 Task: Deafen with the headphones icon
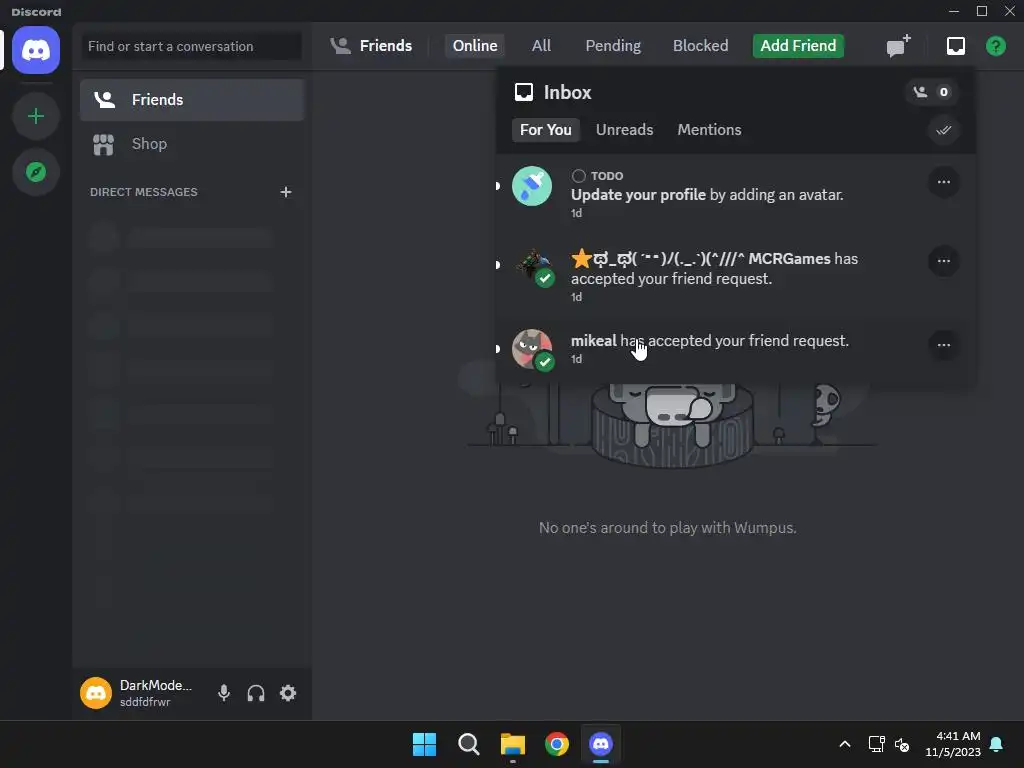point(256,693)
